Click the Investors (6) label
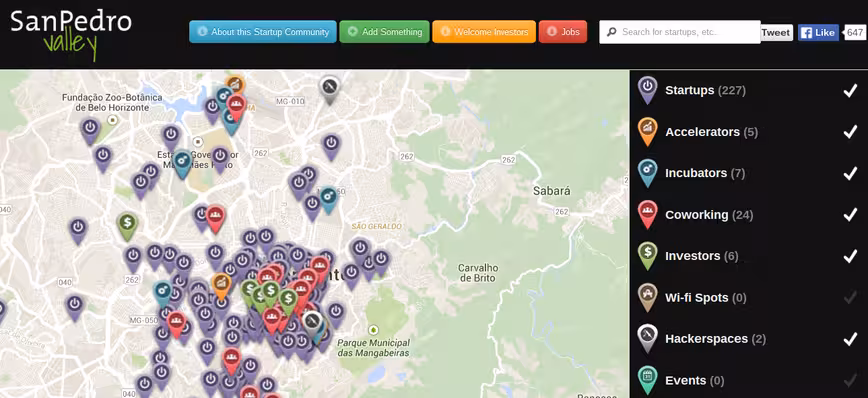 pos(701,256)
